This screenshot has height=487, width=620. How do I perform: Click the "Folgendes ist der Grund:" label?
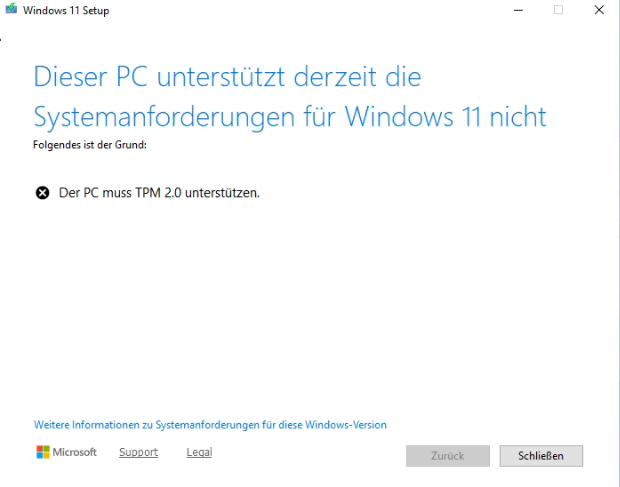(x=90, y=146)
